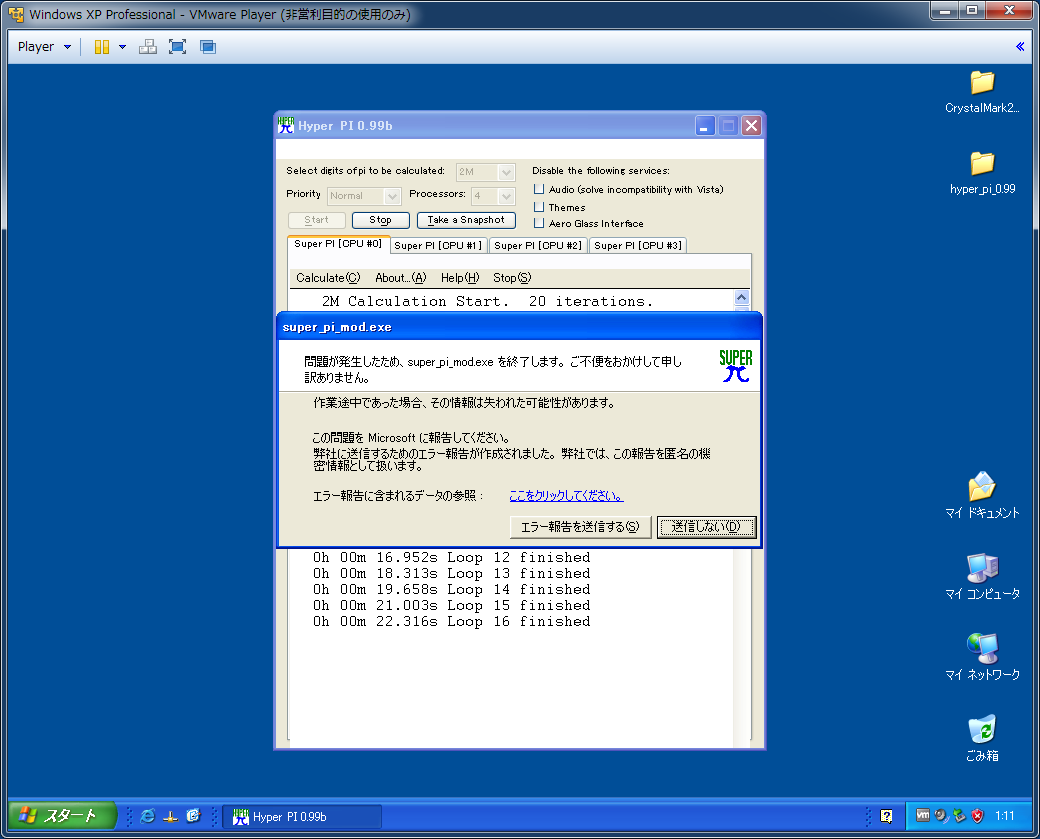
Task: Open the hyper_pi_0.99 desktop folder
Action: point(982,173)
